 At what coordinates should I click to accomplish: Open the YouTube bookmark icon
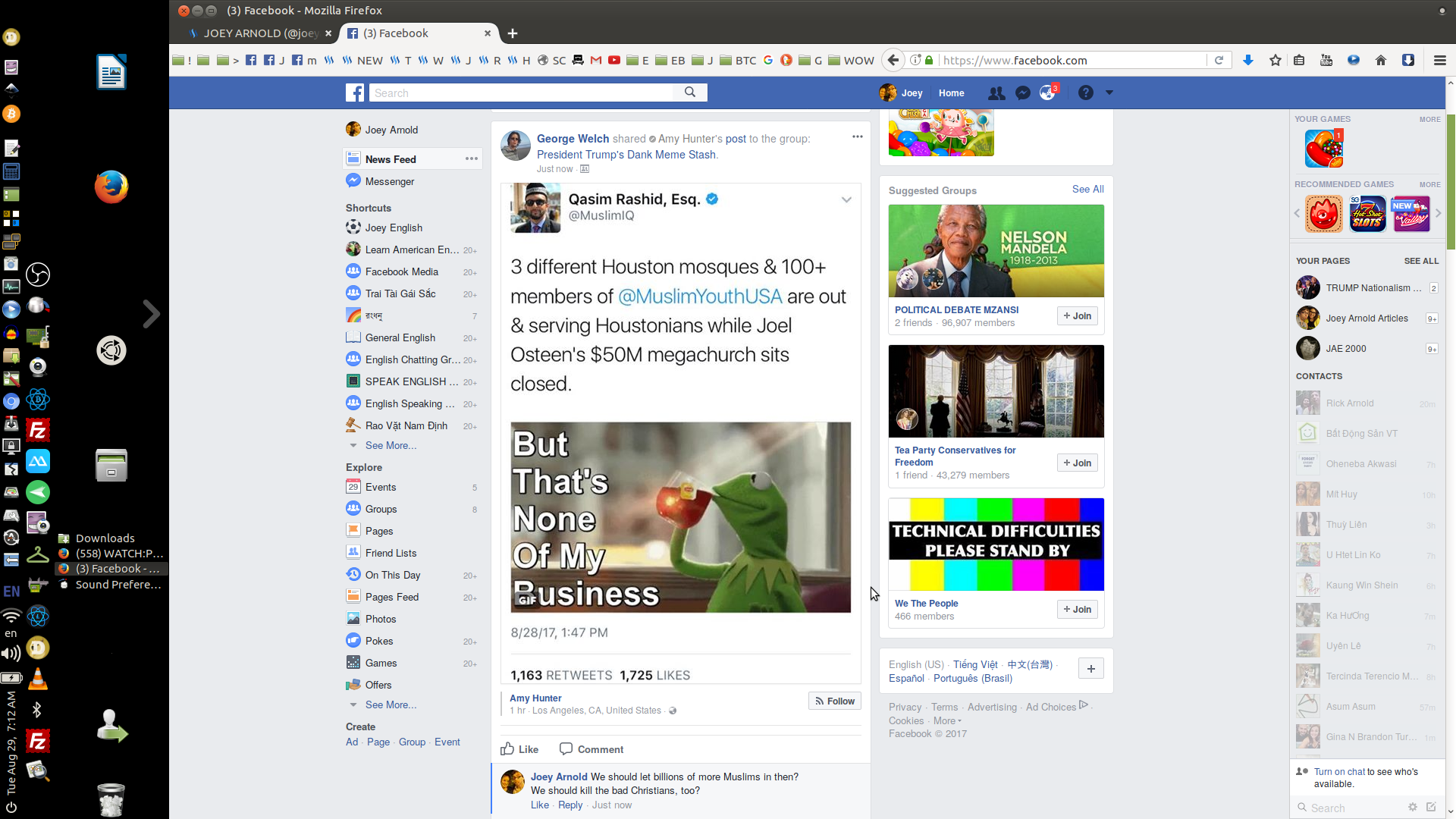click(x=614, y=61)
